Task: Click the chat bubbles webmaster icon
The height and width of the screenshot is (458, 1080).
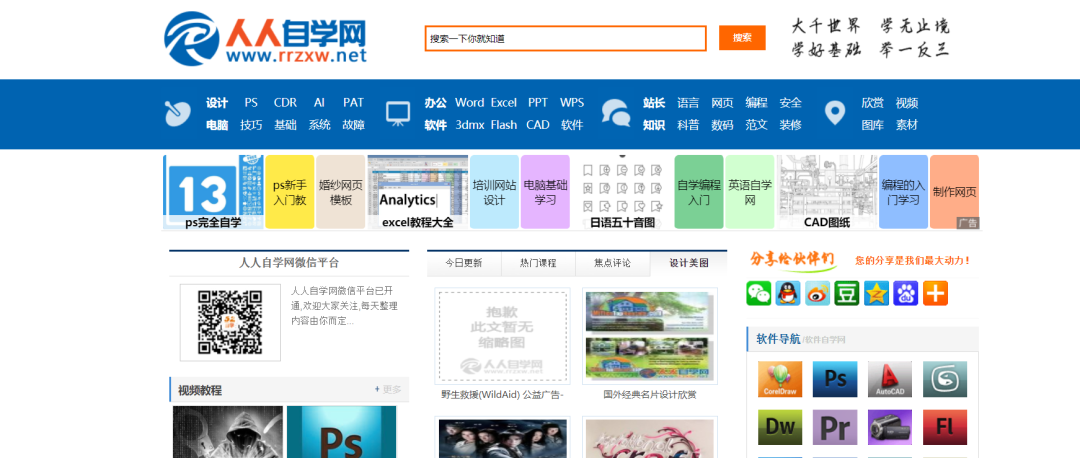Action: tap(616, 114)
